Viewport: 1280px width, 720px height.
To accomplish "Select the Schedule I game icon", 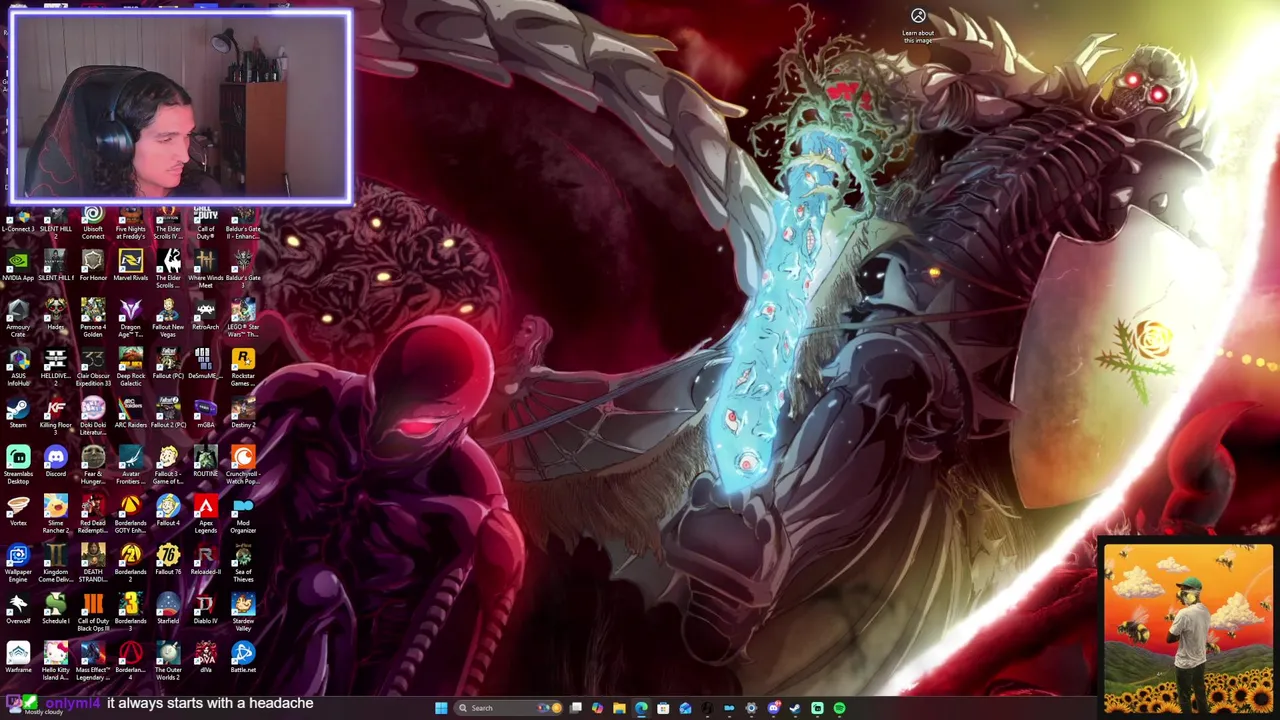I will click(x=55, y=610).
